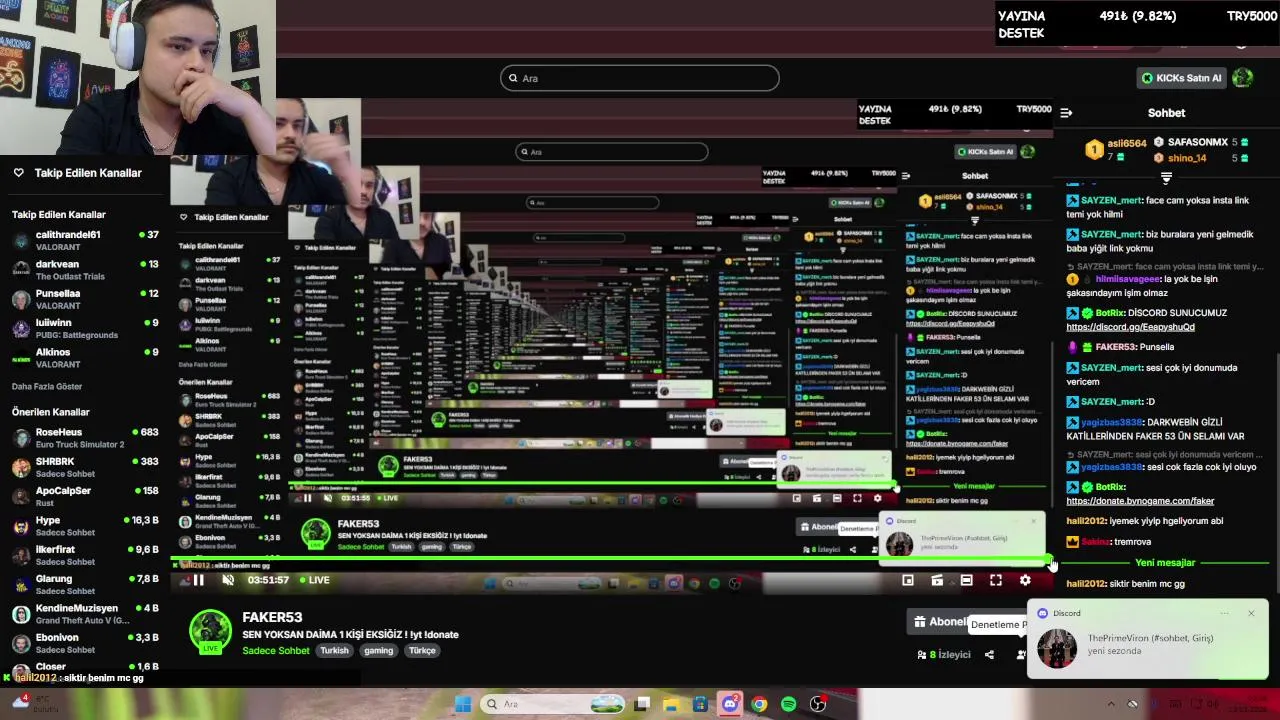Viewport: 1280px width, 720px height.
Task: Open luiiwinn channel in sidebar
Action: point(85,328)
